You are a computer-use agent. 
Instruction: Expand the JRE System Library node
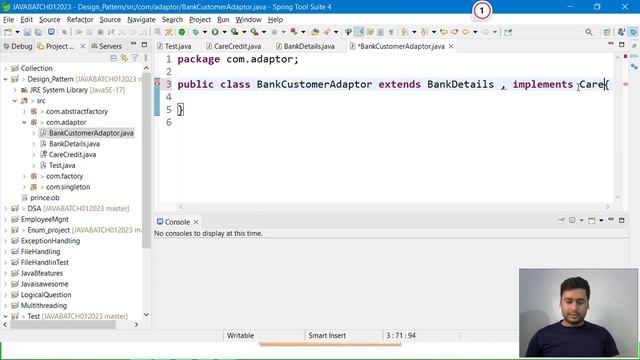(15, 90)
